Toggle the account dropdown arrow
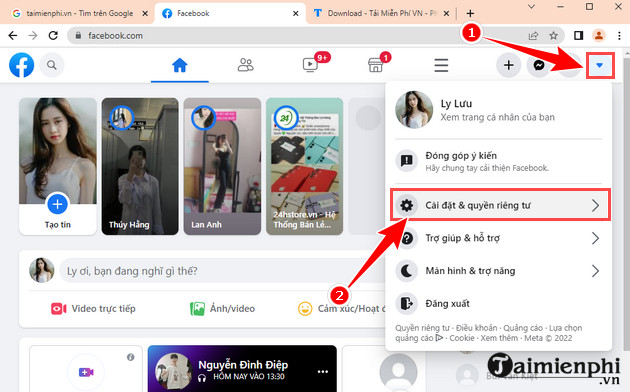The height and width of the screenshot is (392, 630). (600, 65)
